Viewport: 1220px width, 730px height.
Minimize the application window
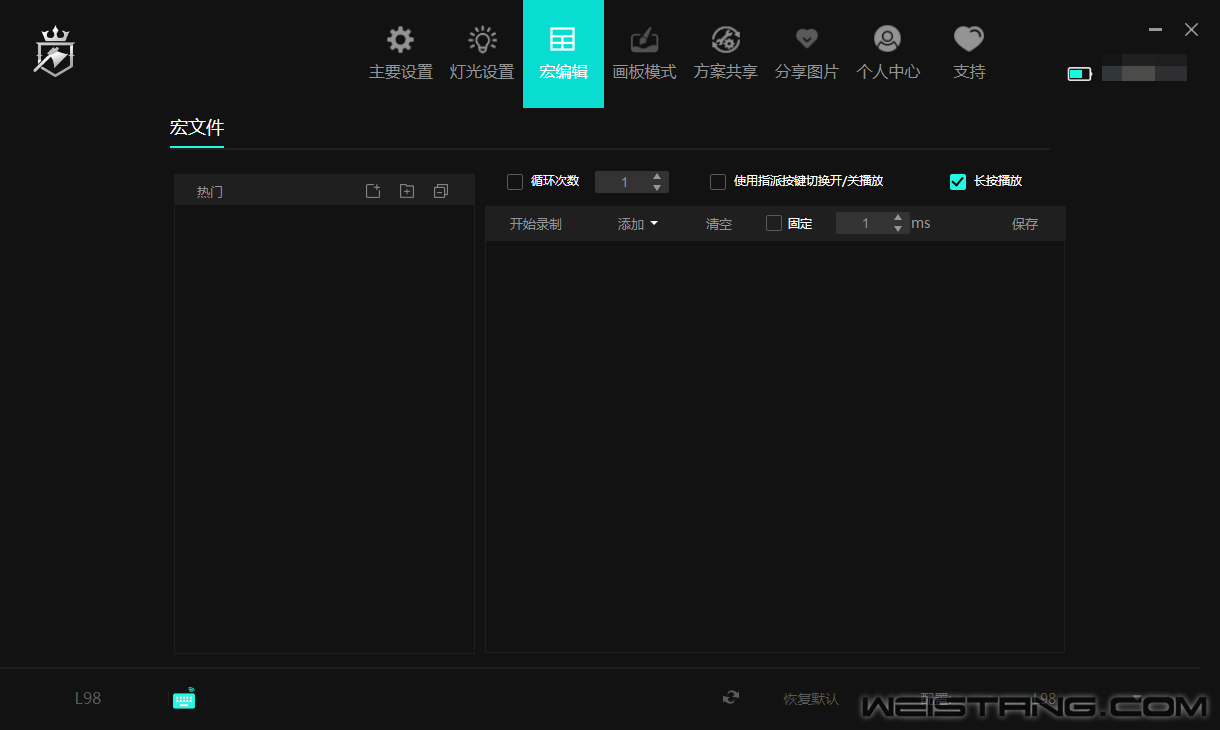pos(1156,31)
